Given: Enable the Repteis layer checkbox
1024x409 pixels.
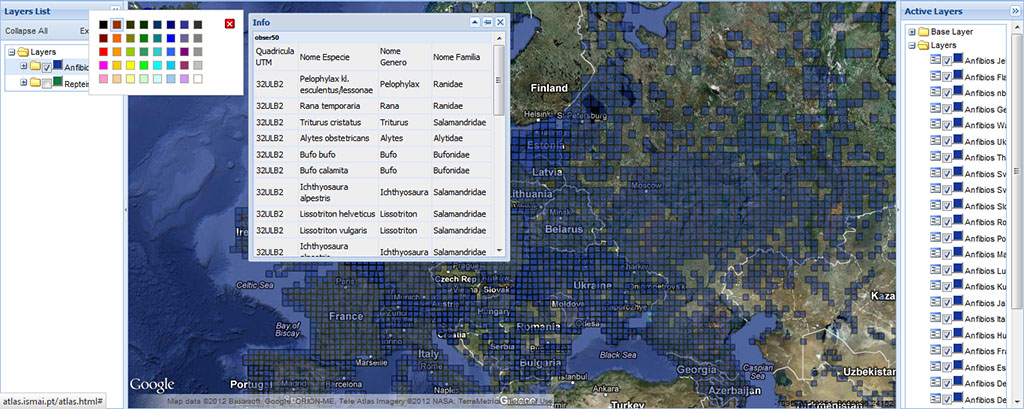Looking at the screenshot, I should (46, 84).
